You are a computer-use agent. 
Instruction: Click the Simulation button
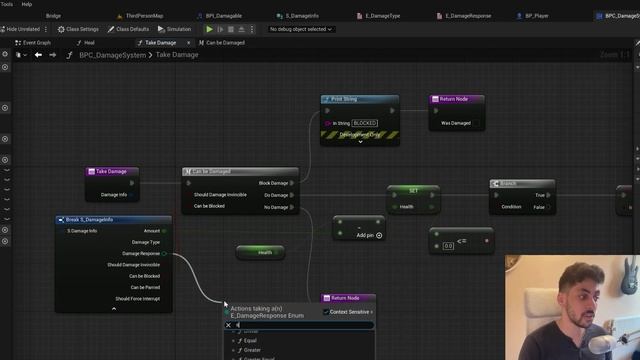tap(174, 29)
